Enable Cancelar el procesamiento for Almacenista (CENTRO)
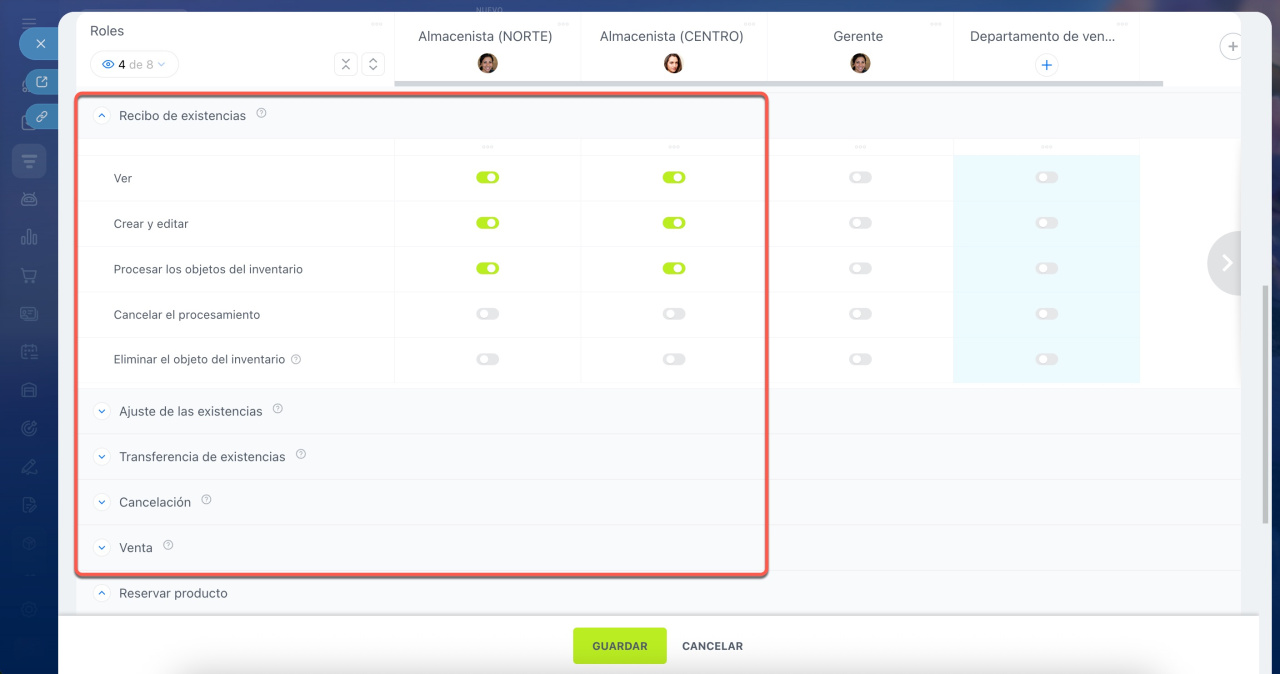The width and height of the screenshot is (1280, 674). 673,314
